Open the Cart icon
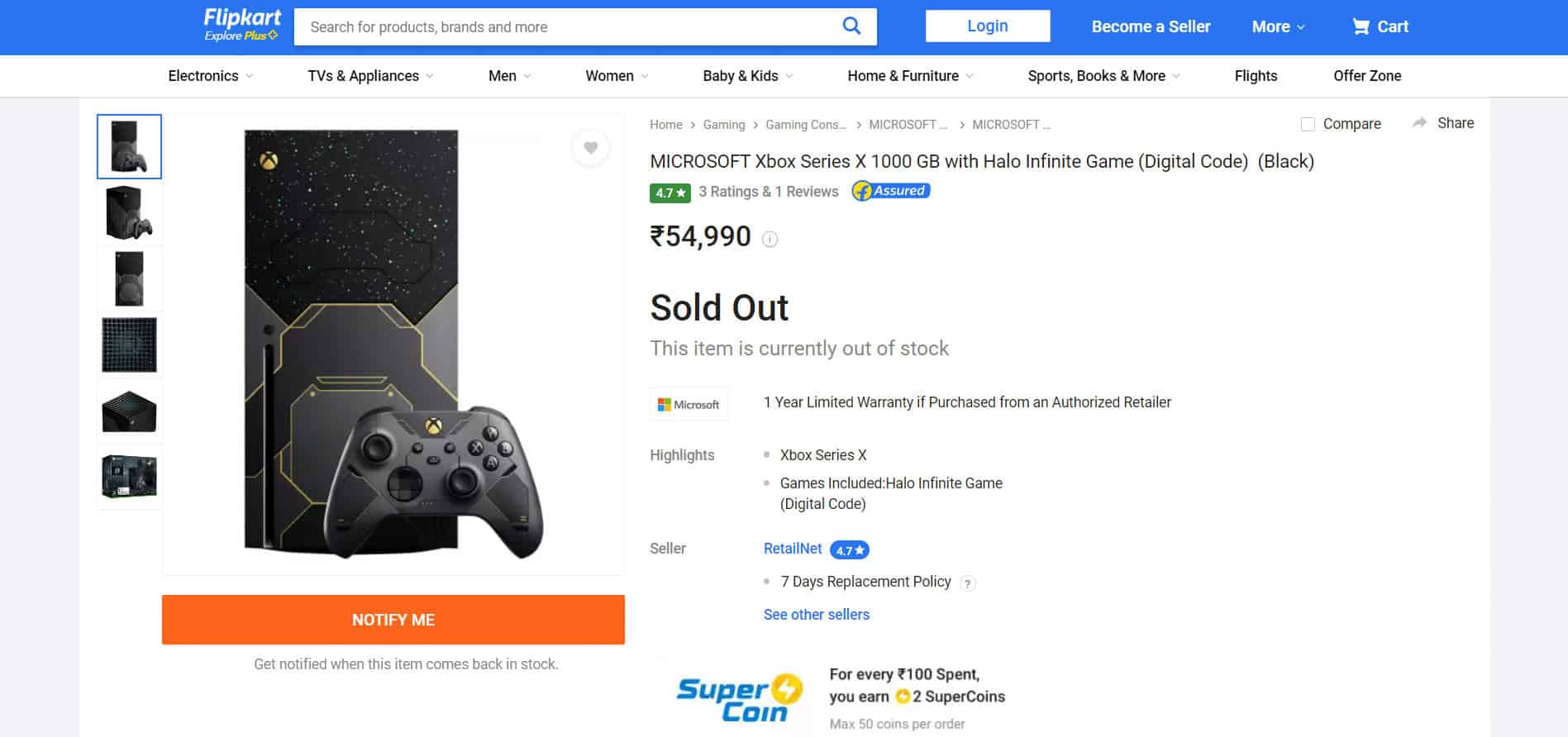 (x=1380, y=26)
